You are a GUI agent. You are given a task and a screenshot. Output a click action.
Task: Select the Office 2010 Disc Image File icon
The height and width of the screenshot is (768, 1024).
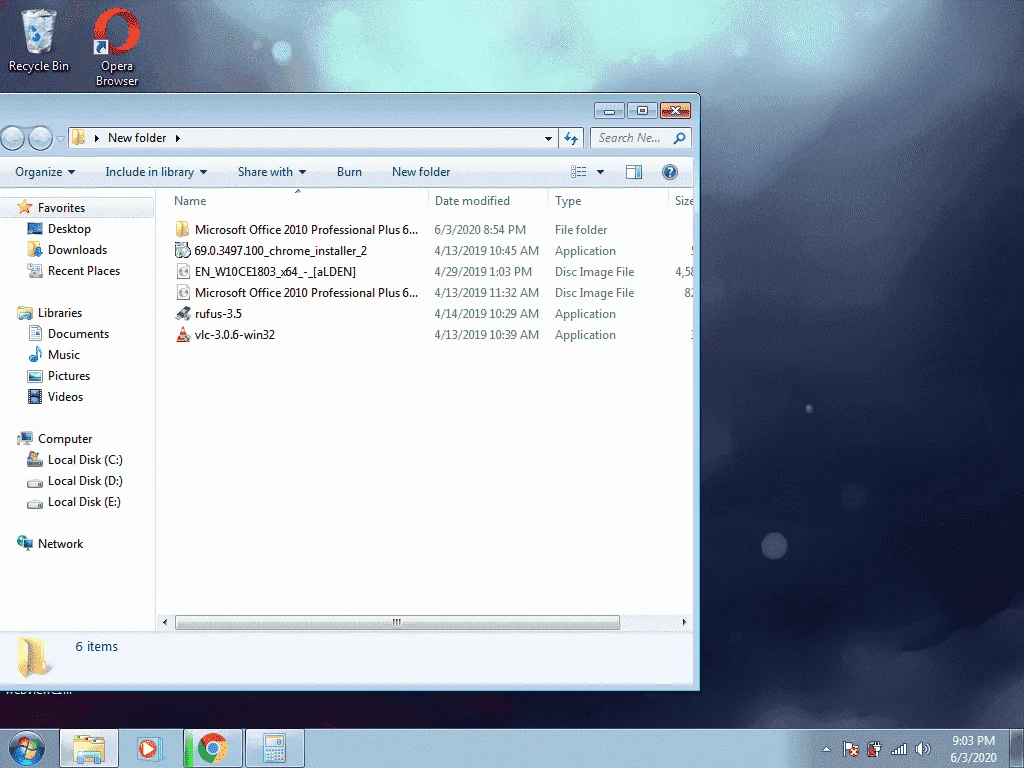184,293
